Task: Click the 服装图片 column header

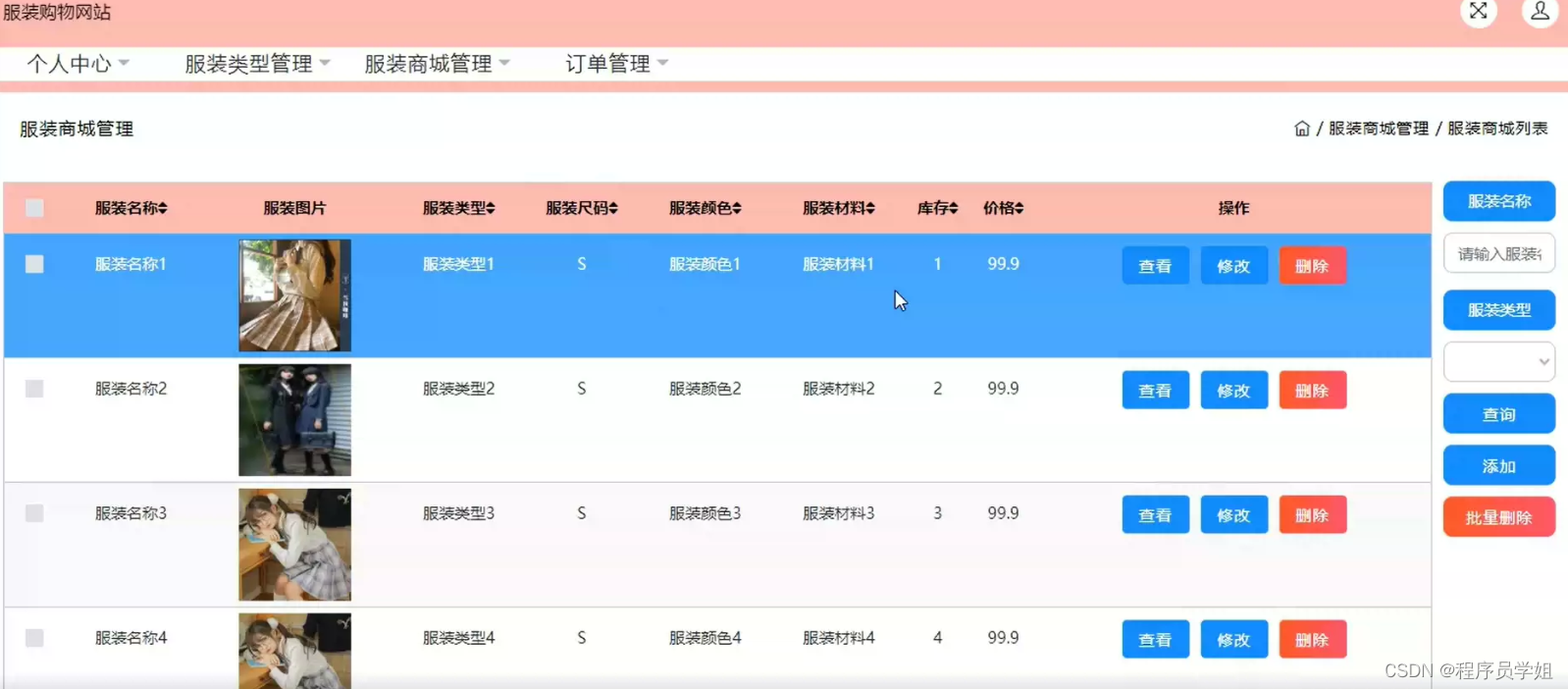Action: 294,208
